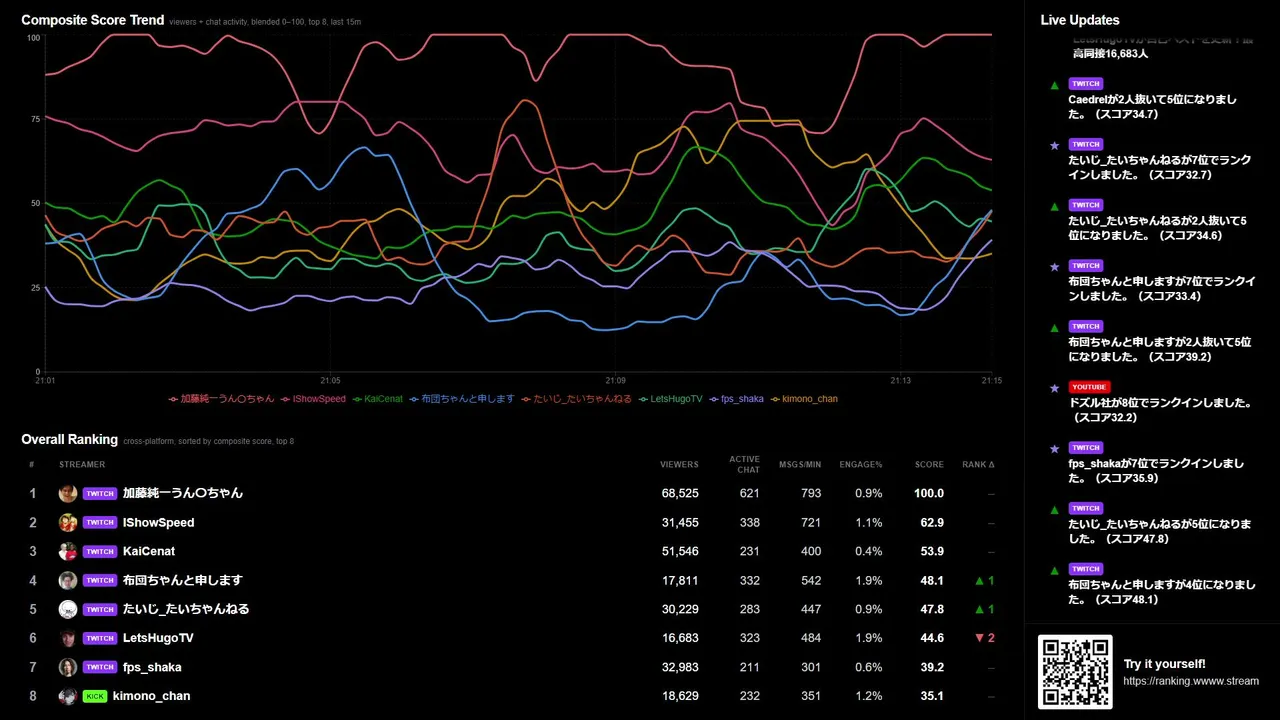Open 加藤純一うん〇ちゃん's name in the ranking table
1280x720 pixels.
point(183,493)
